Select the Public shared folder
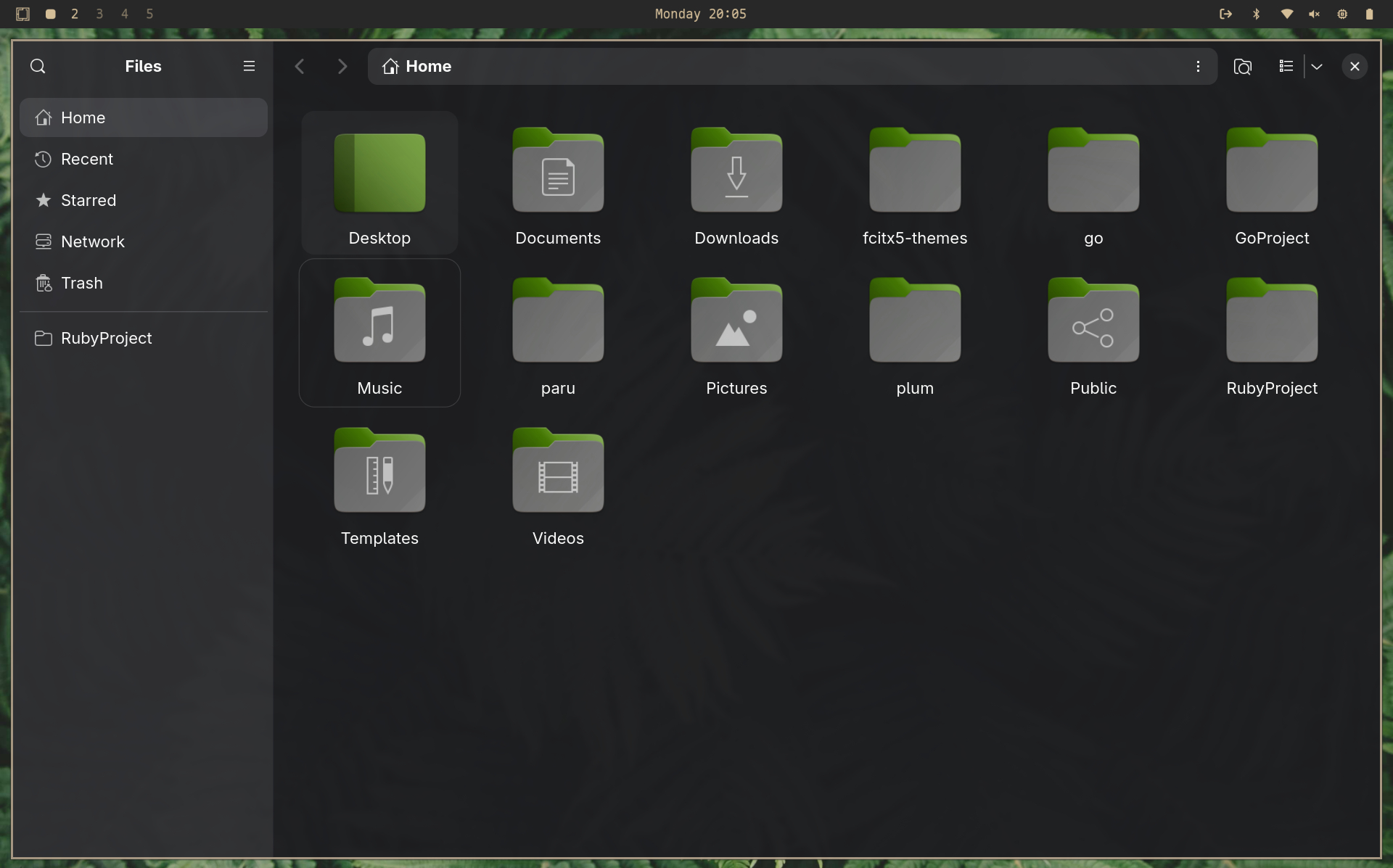Viewport: 1393px width, 868px height. pos(1093,323)
